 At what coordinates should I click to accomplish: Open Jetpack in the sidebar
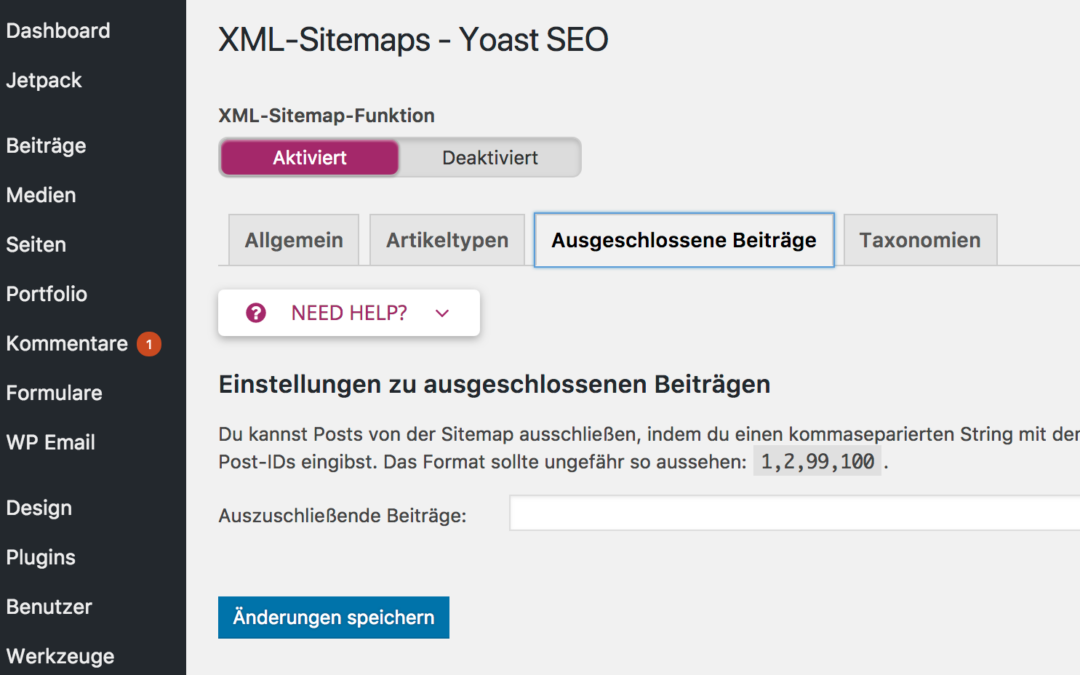[44, 81]
